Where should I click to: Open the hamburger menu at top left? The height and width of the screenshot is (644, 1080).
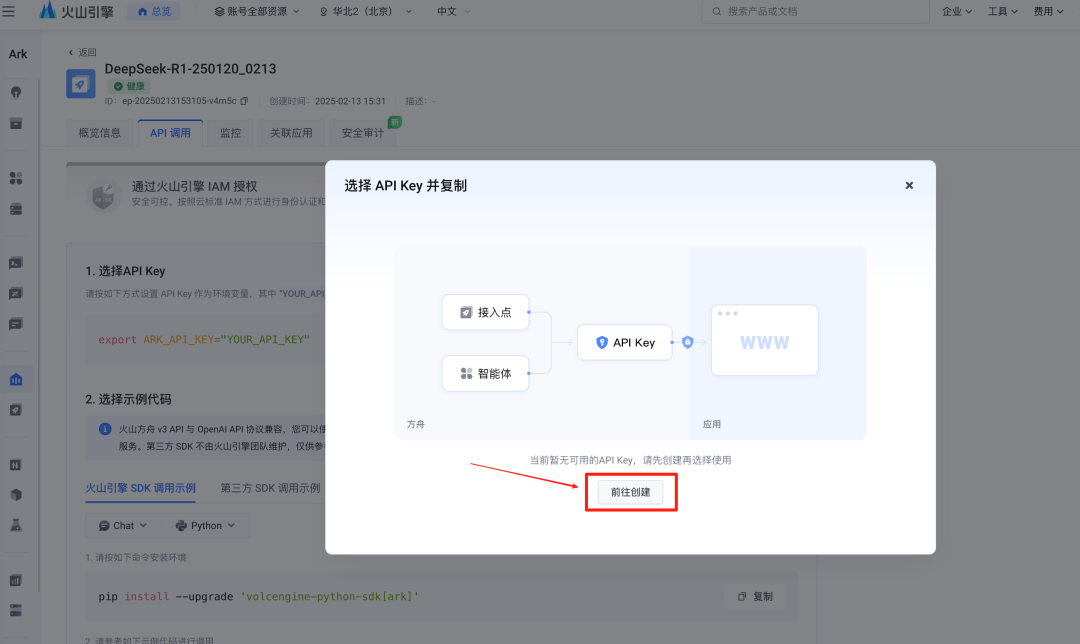pyautogui.click(x=8, y=12)
